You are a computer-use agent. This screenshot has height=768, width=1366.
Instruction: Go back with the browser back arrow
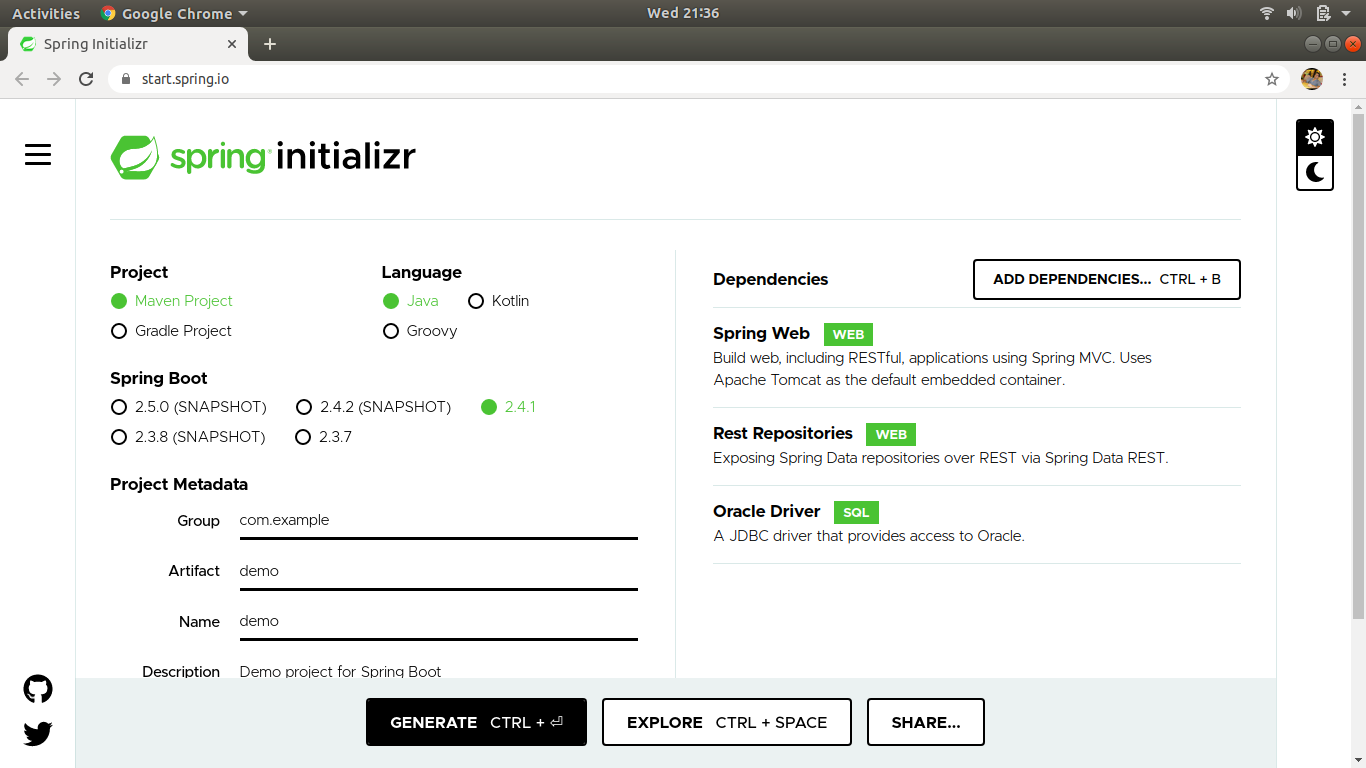(22, 79)
